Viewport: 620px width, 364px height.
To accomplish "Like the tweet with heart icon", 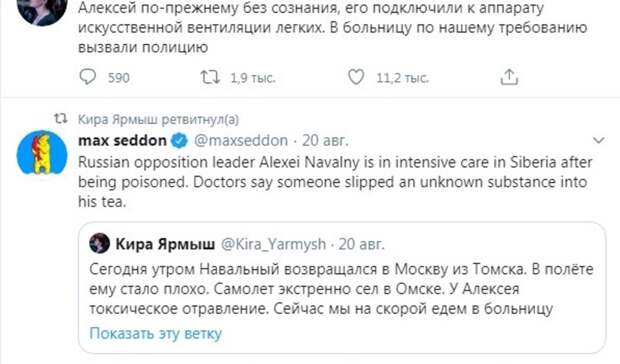I will point(356,77).
